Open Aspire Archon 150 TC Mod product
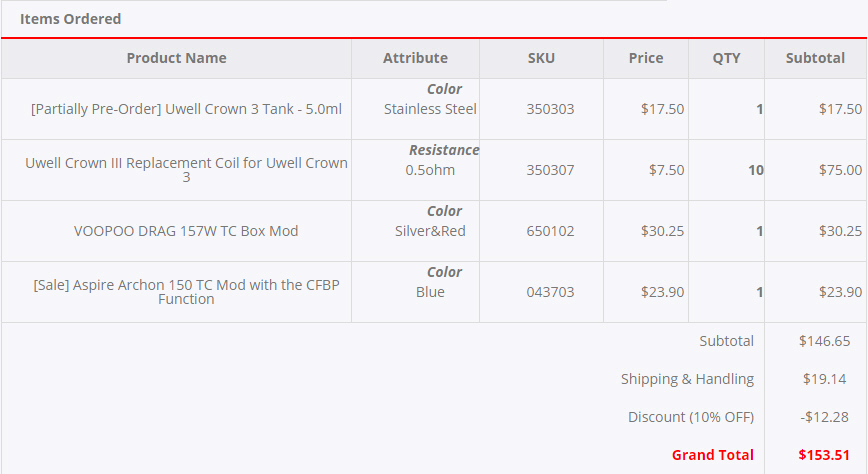 pos(186,292)
